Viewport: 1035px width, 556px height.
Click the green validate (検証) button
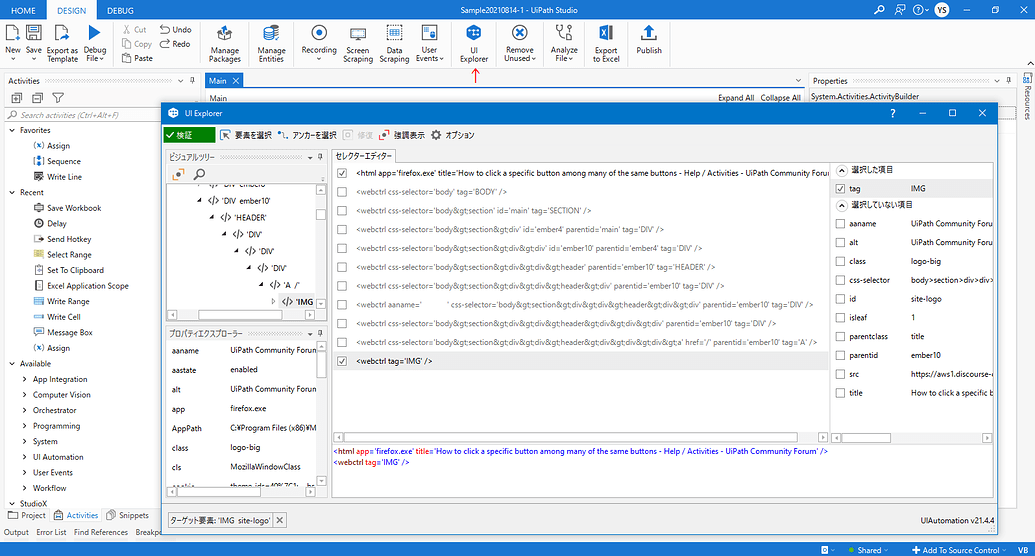pos(189,135)
